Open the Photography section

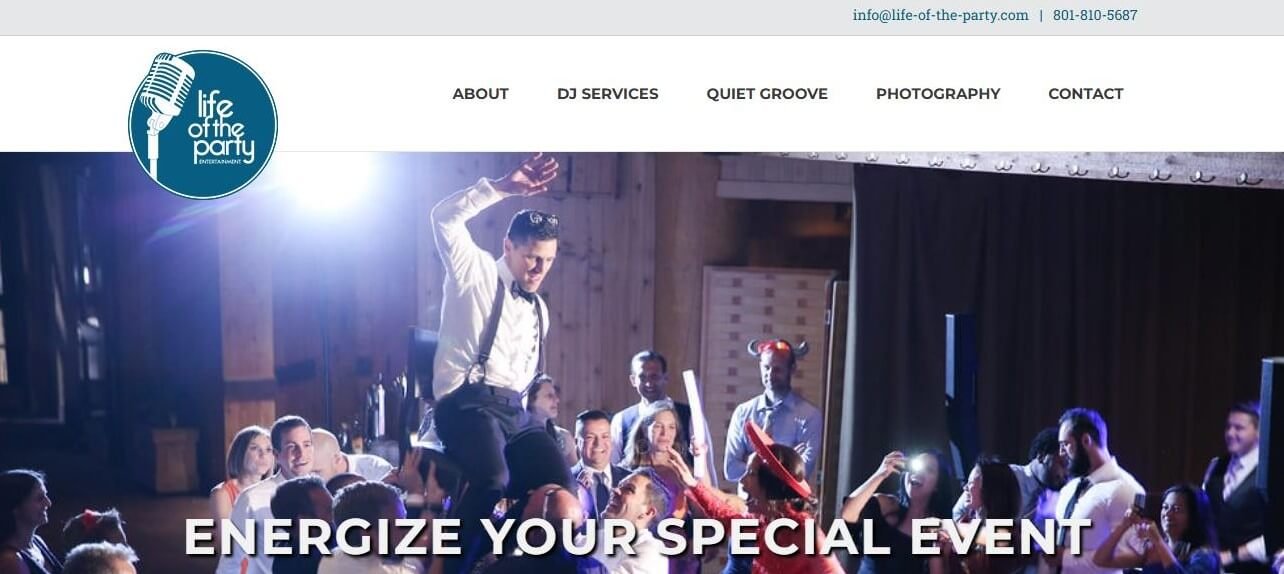(938, 94)
